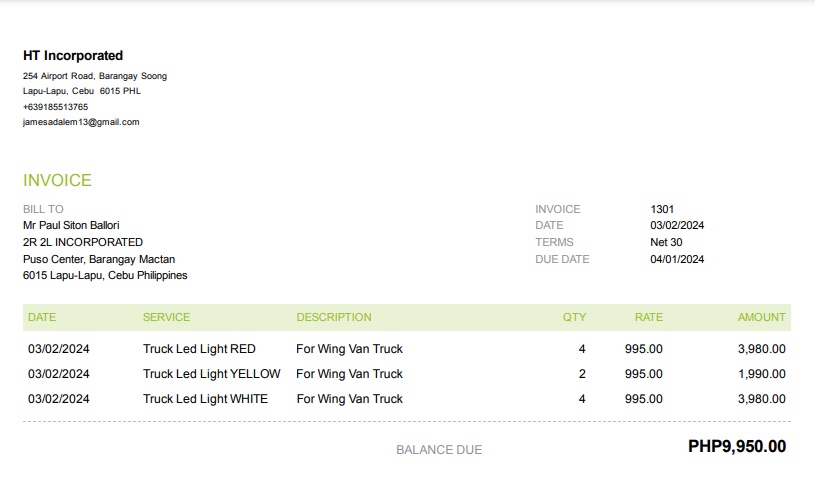The height and width of the screenshot is (482, 815).
Task: Select the Truck Led Light YELLOW row
Action: pyautogui.click(x=211, y=374)
